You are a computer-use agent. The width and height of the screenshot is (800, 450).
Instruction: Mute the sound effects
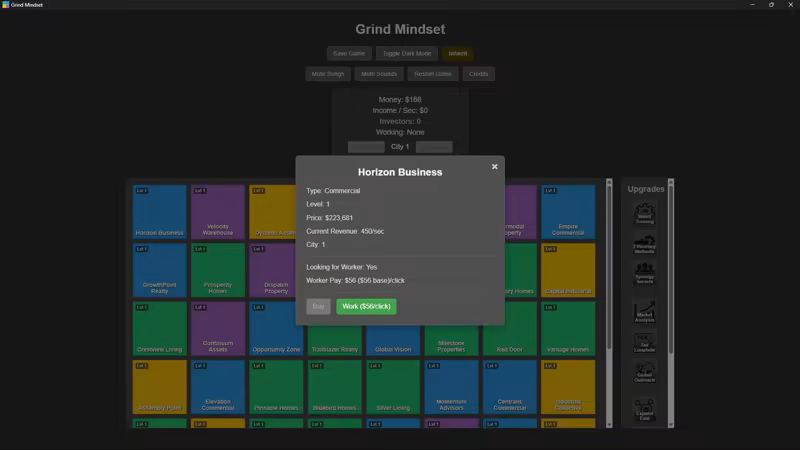tap(379, 74)
